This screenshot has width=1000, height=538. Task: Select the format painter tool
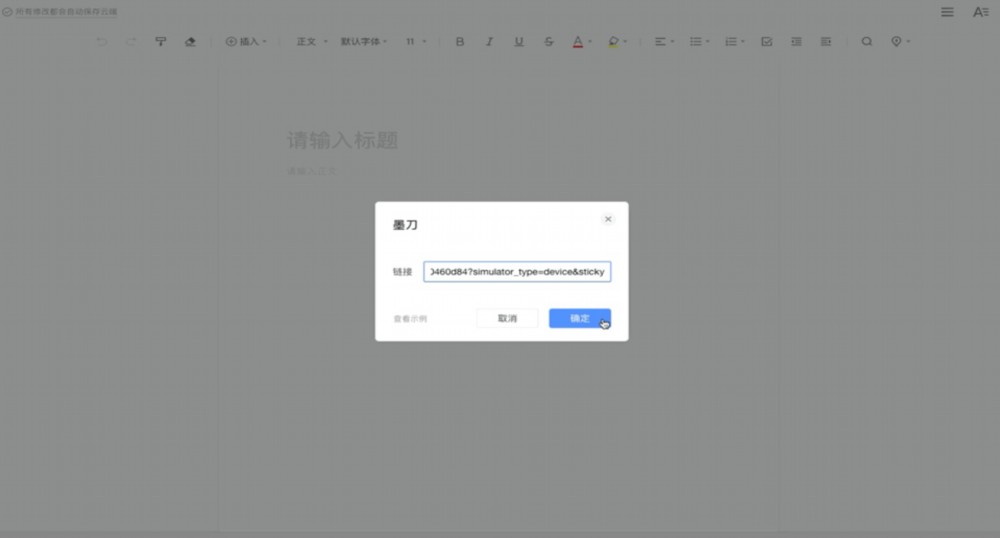(161, 41)
